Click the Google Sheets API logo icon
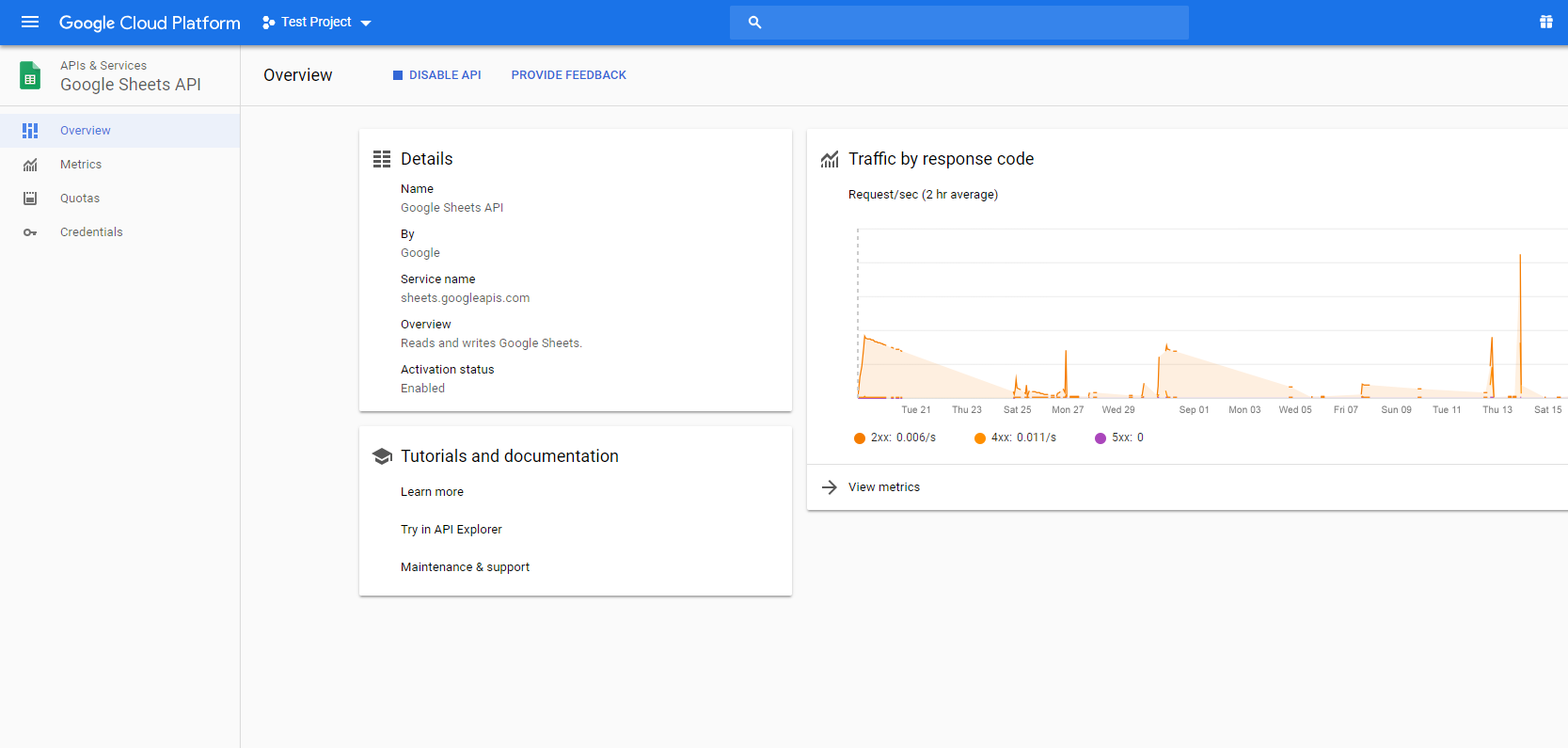Viewport: 1568px width, 748px height. (x=30, y=75)
